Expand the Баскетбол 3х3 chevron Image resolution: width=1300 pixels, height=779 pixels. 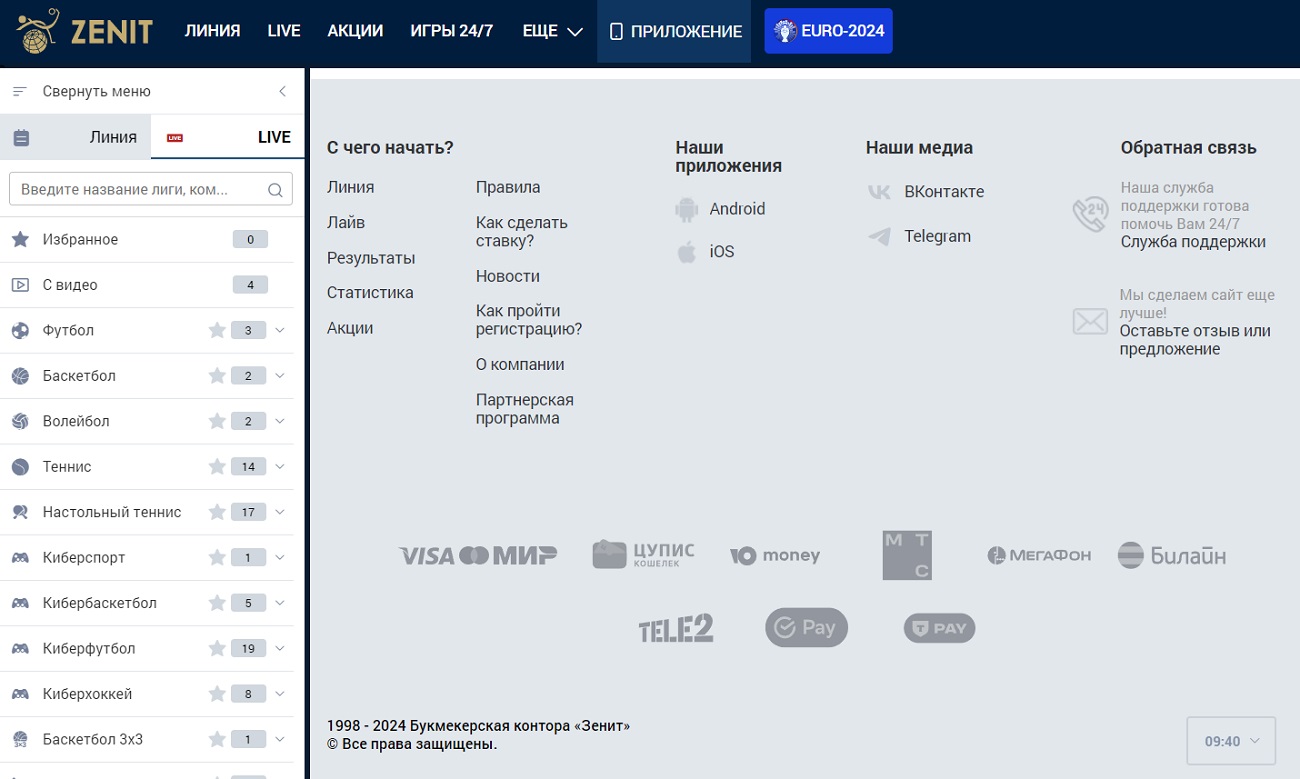tap(280, 740)
